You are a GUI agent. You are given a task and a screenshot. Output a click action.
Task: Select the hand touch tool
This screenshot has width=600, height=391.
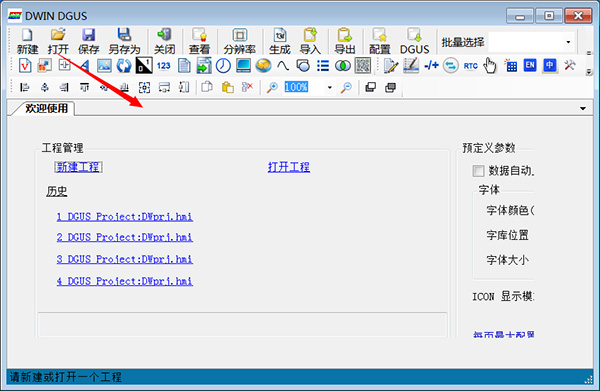pyautogui.click(x=490, y=65)
